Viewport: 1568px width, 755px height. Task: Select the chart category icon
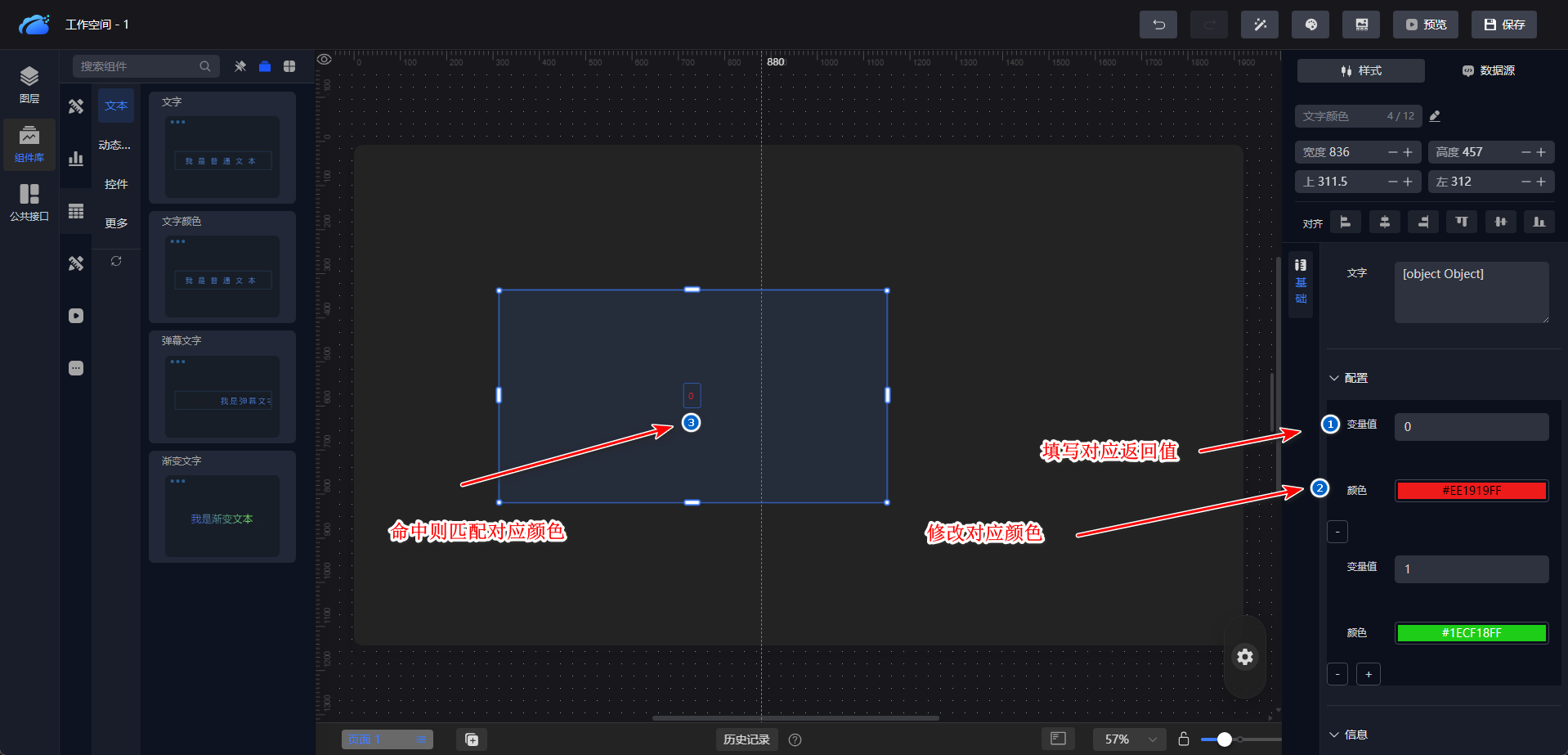point(76,159)
